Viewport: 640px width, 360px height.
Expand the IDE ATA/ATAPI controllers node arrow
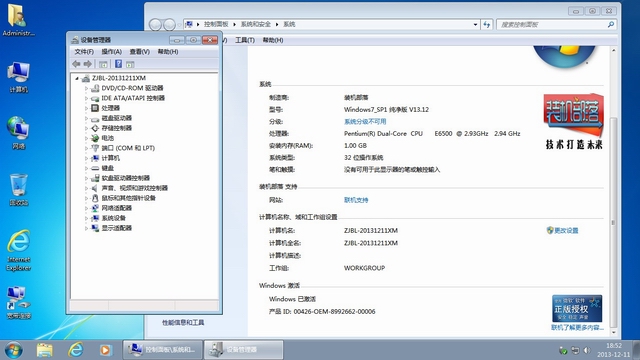coord(86,98)
